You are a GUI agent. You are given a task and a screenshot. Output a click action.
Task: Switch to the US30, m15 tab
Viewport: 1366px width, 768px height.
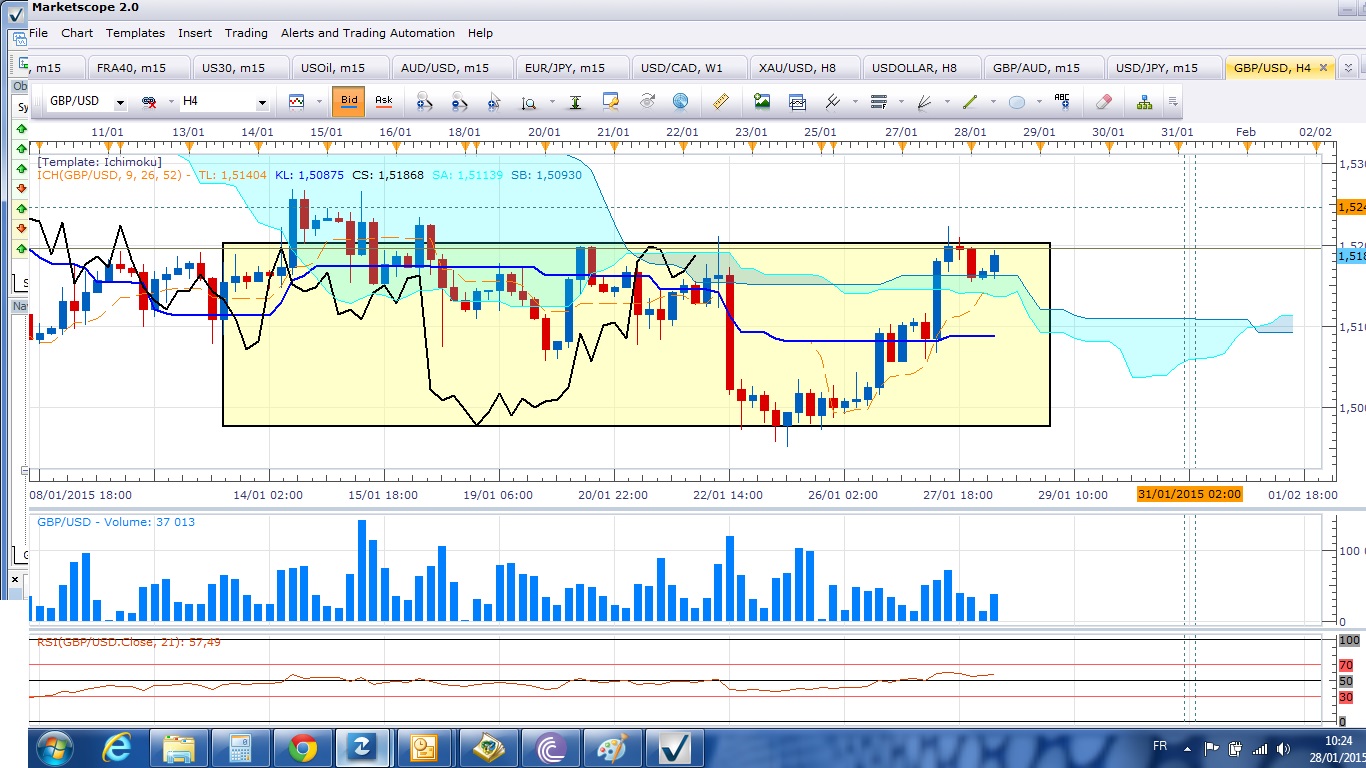(239, 68)
